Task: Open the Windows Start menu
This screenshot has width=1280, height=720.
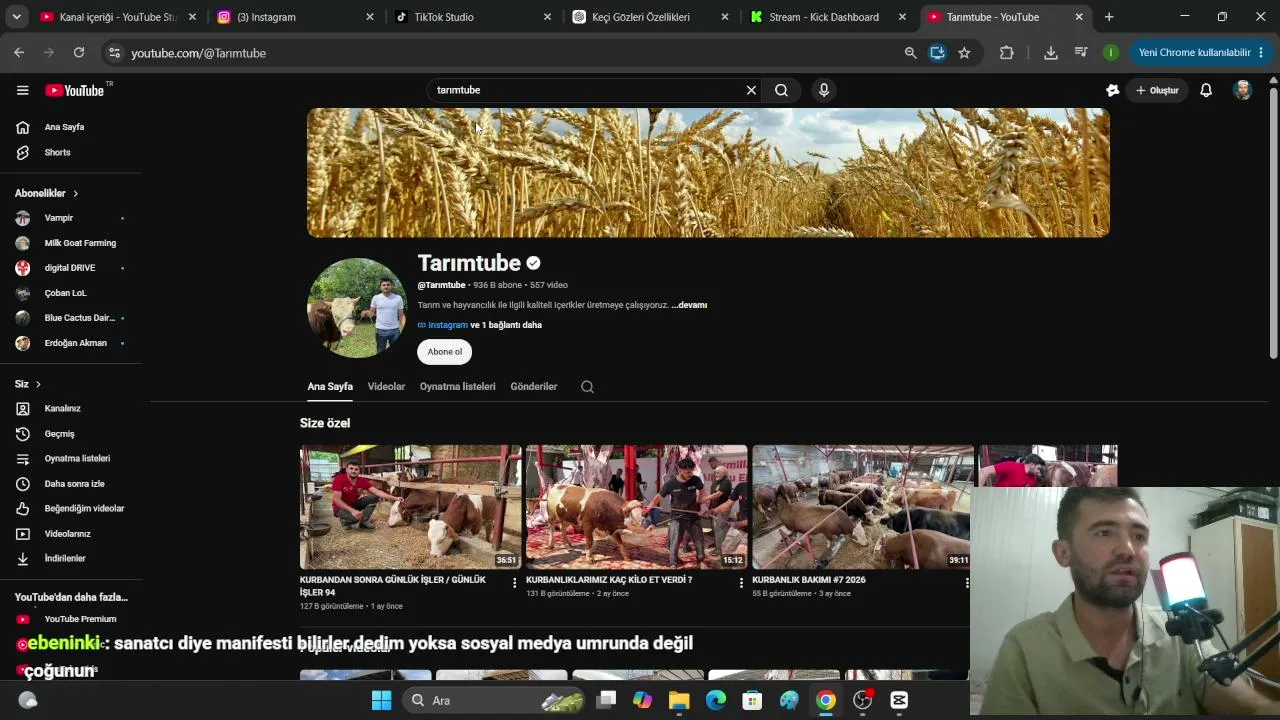Action: click(381, 700)
